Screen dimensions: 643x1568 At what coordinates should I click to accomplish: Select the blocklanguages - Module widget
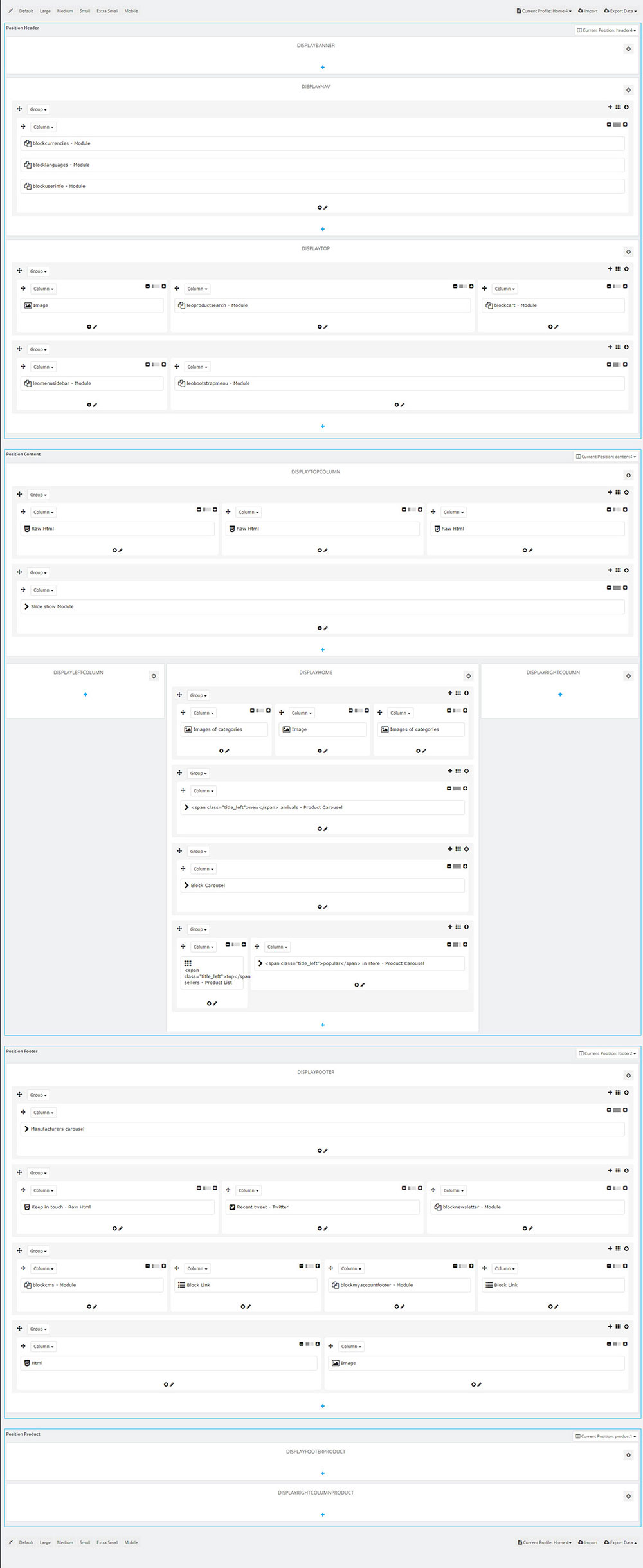click(x=322, y=165)
